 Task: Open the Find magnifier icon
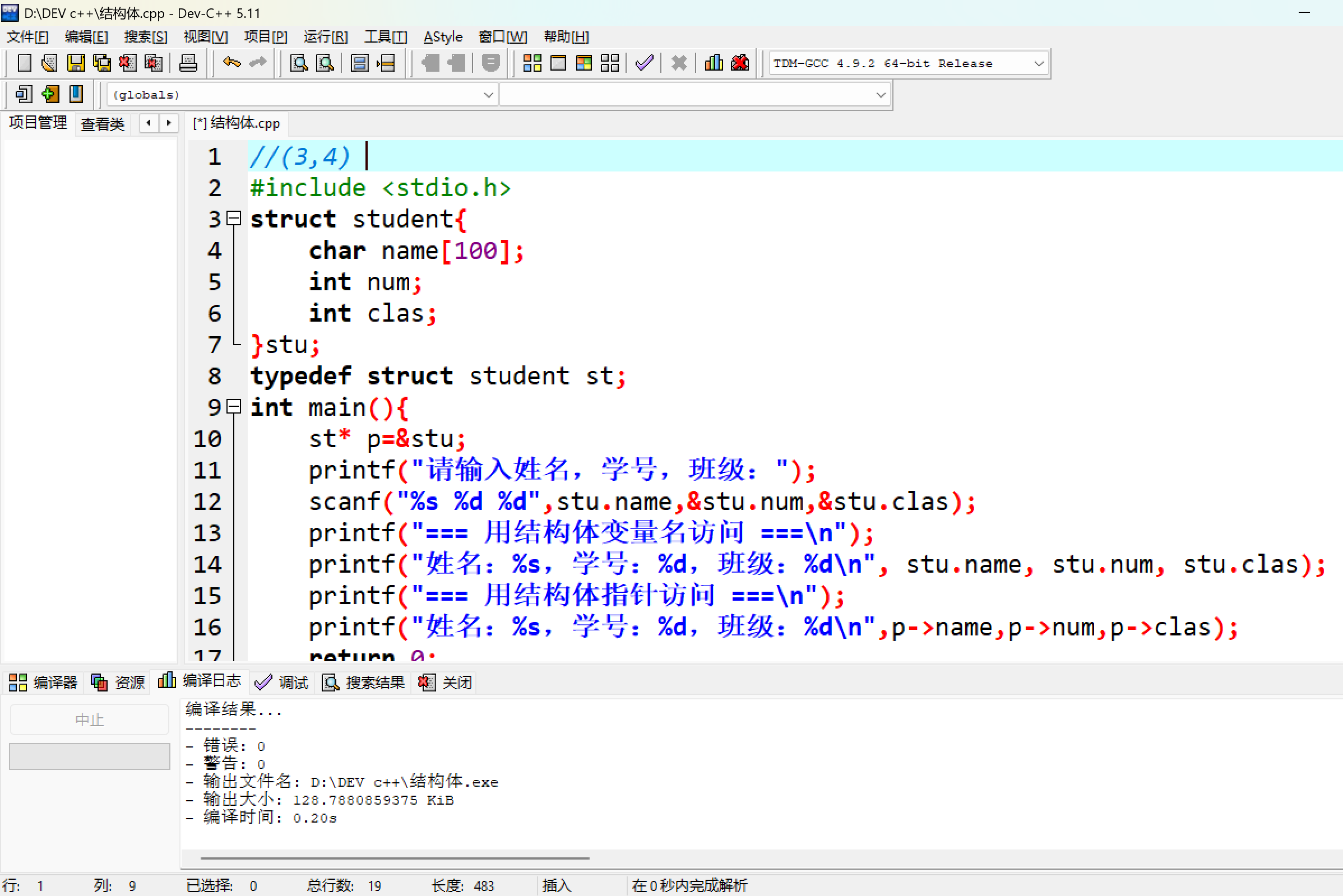point(299,63)
